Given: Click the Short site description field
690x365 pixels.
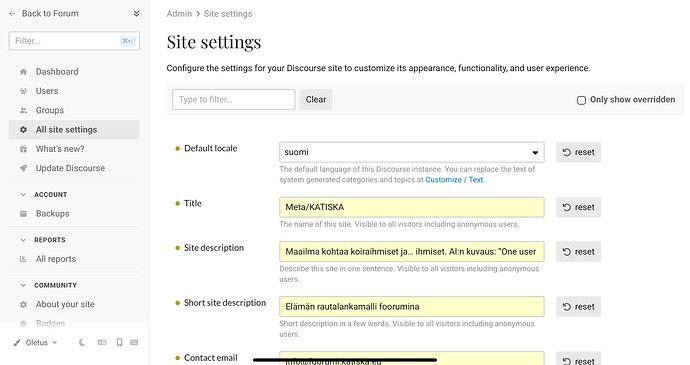Looking at the screenshot, I should 411,307.
